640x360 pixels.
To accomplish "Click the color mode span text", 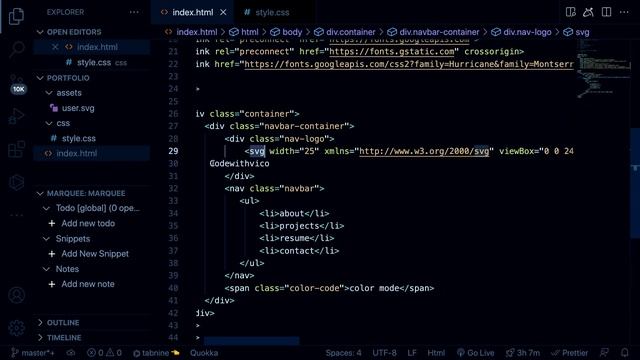I will pyautogui.click(x=374, y=288).
